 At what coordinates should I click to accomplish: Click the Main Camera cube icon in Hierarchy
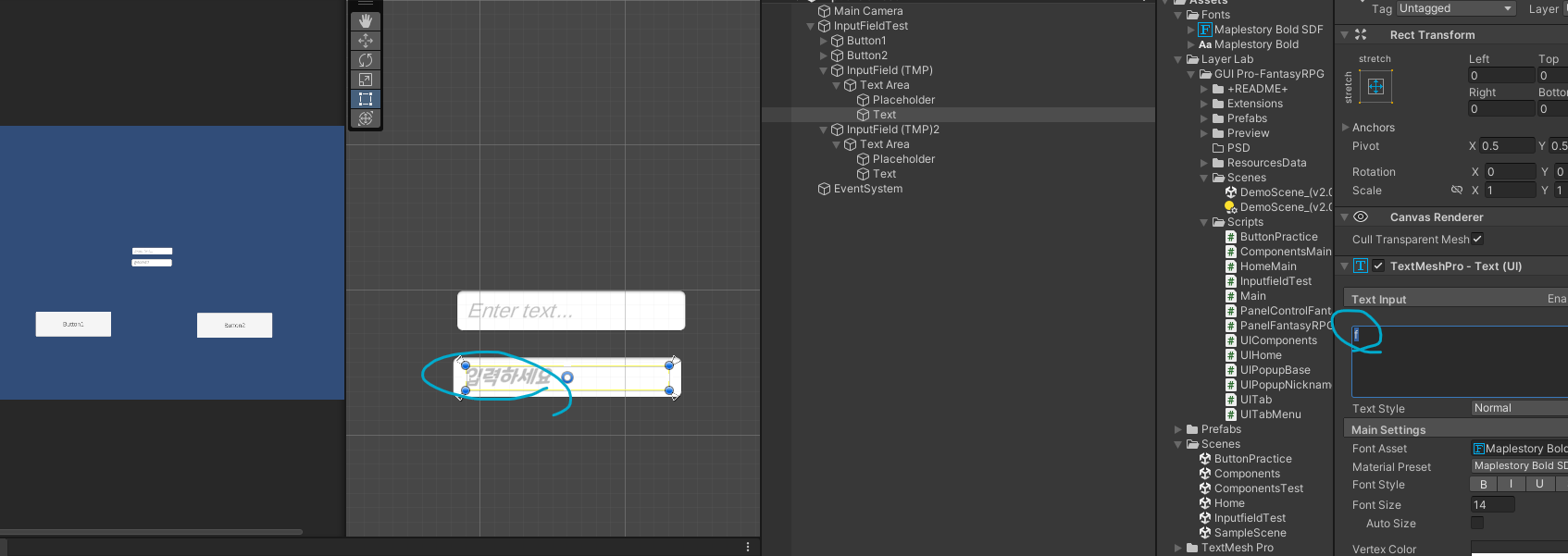[x=824, y=11]
